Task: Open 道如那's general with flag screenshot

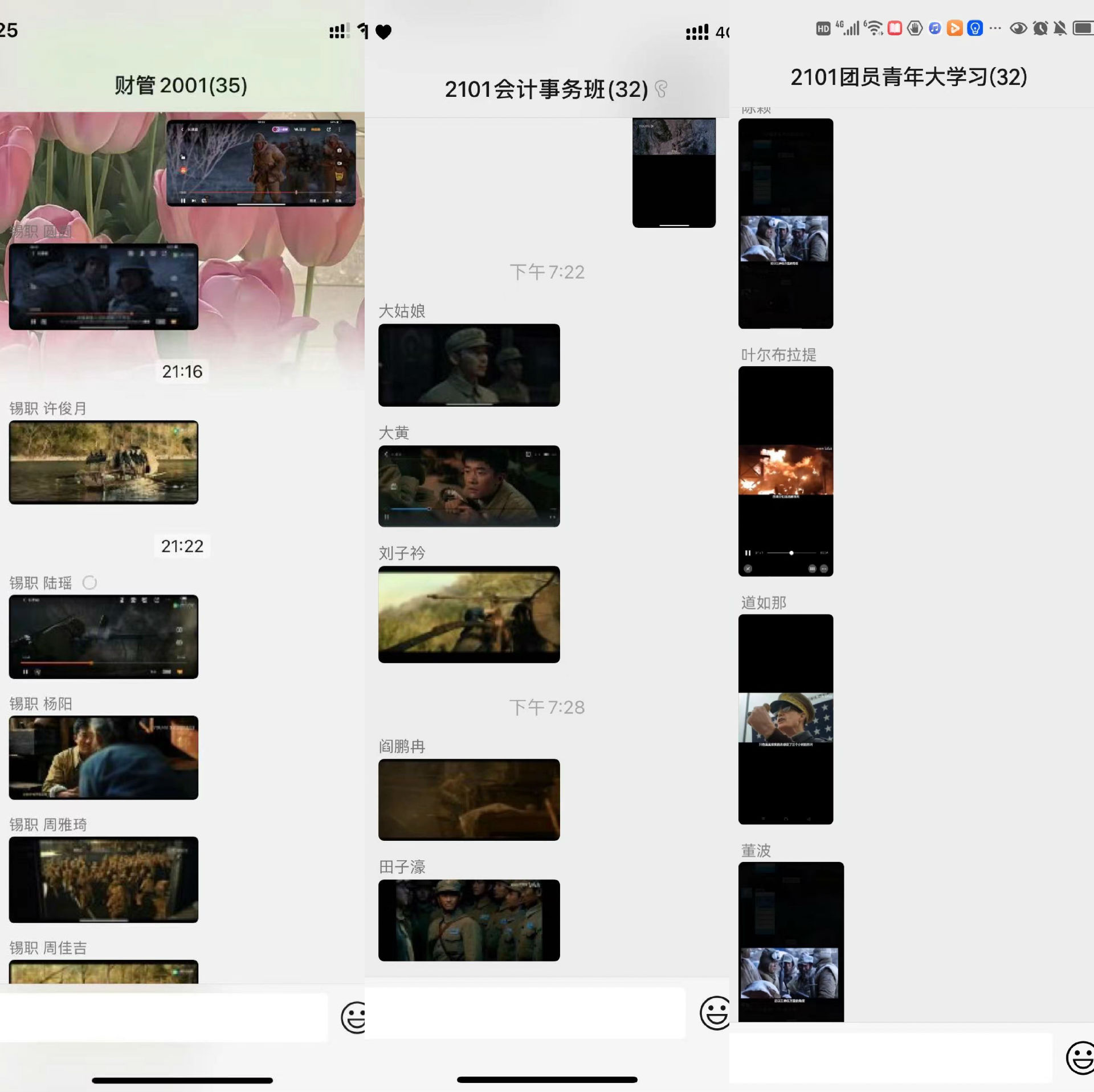Action: point(786,719)
